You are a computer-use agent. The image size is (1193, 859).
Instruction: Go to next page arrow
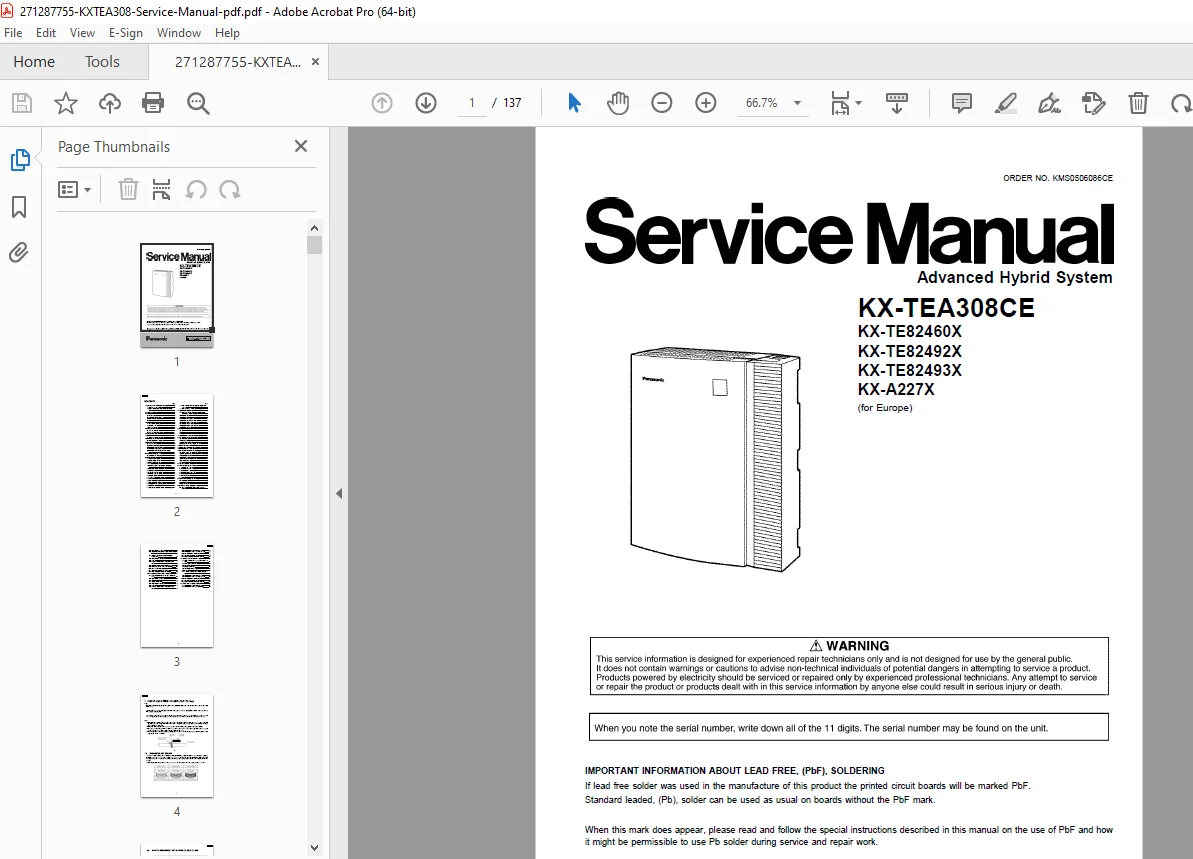tap(426, 103)
